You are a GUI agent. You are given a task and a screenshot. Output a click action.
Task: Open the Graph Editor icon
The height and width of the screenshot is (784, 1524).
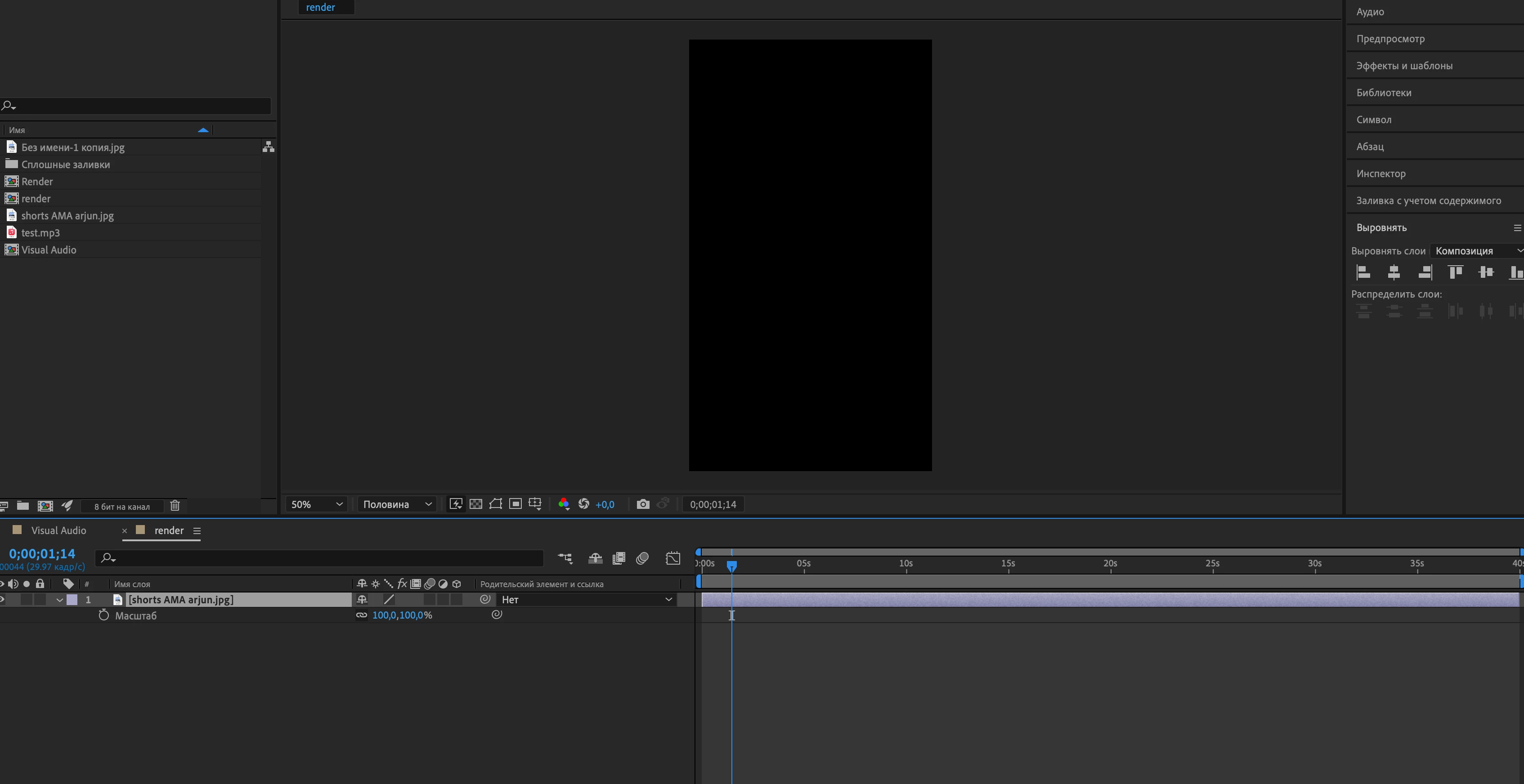tap(672, 558)
